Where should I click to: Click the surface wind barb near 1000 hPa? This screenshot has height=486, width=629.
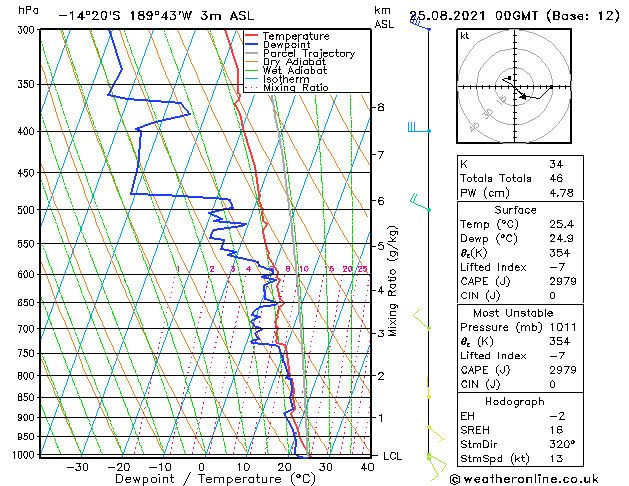point(436,467)
